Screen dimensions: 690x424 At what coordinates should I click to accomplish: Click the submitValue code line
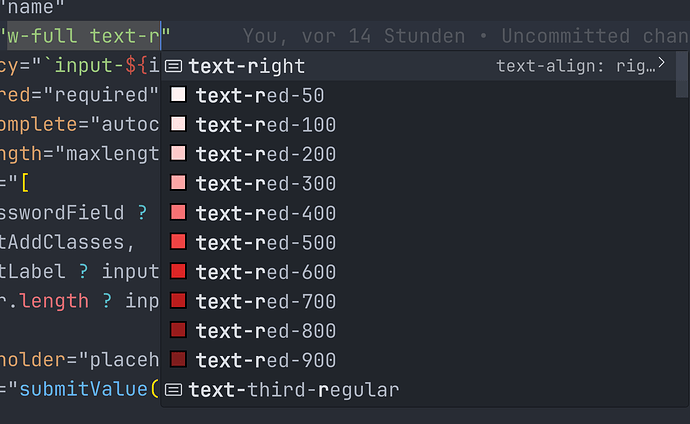click(x=80, y=389)
